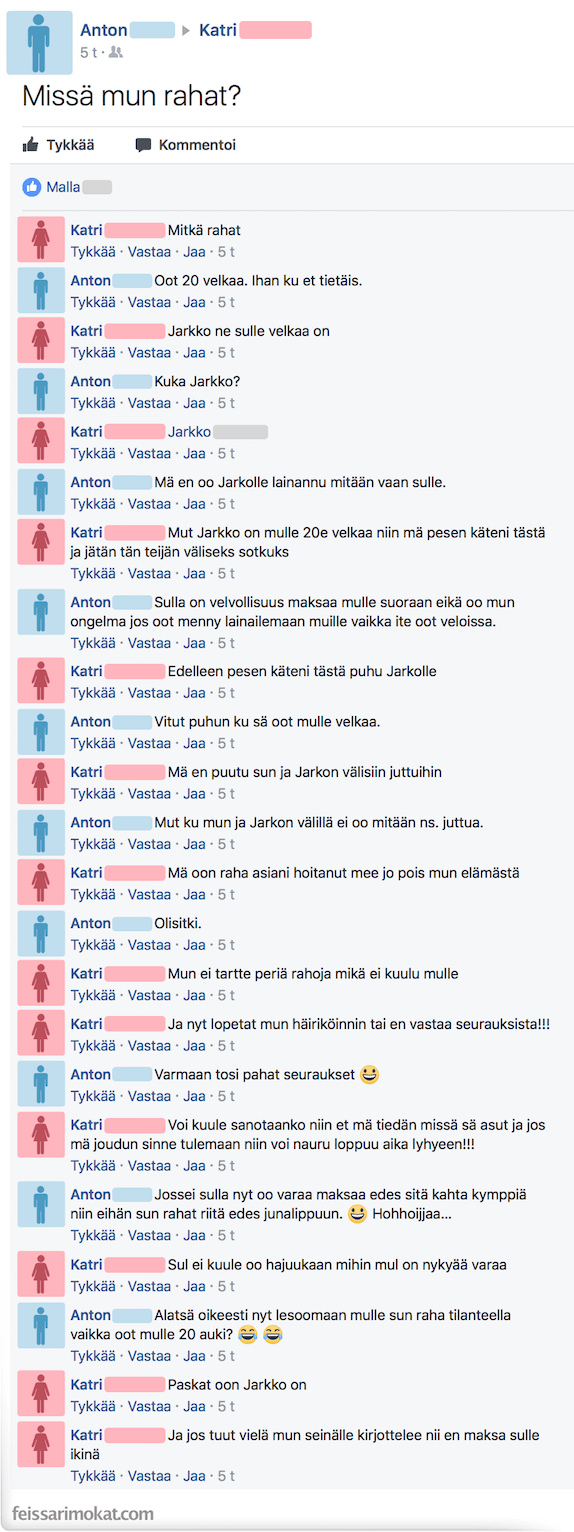The width and height of the screenshot is (574, 1532).
Task: Click Katri's avatar on 'Paskat oon Jarkko on' comment
Action: [x=41, y=1395]
